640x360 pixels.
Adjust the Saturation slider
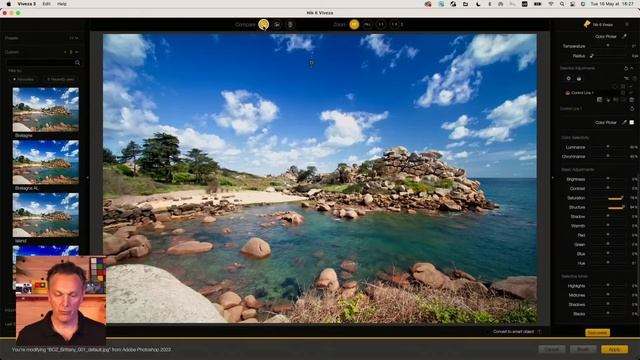(x=608, y=198)
